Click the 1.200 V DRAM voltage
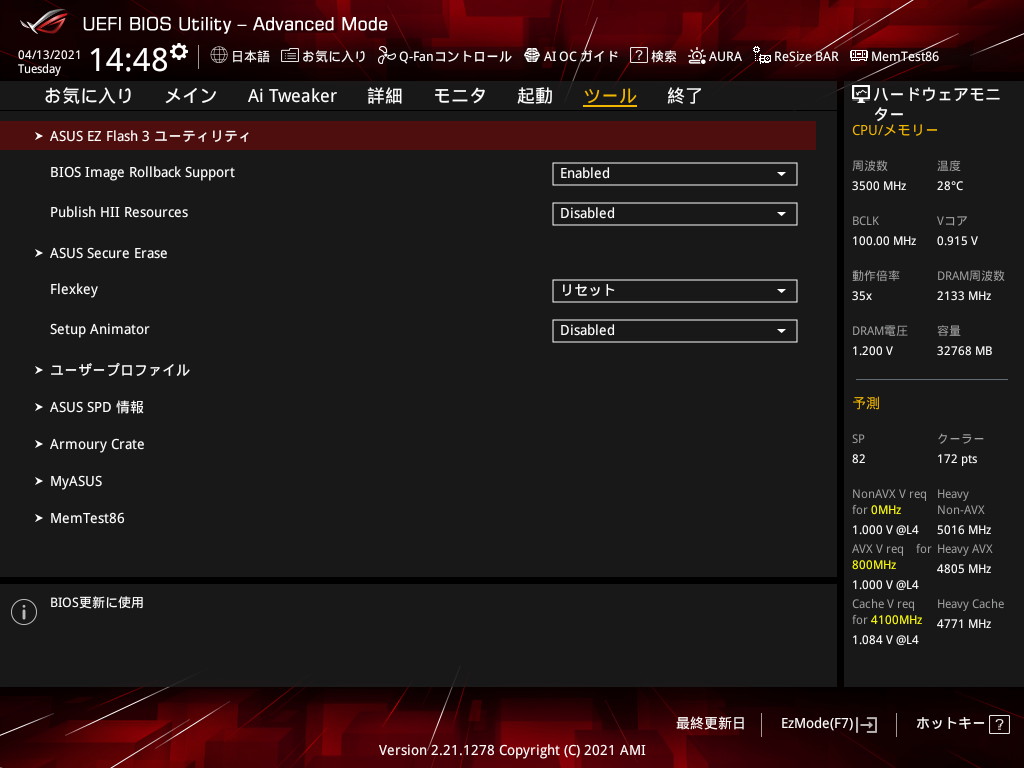The width and height of the screenshot is (1024, 768). pyautogui.click(x=872, y=351)
